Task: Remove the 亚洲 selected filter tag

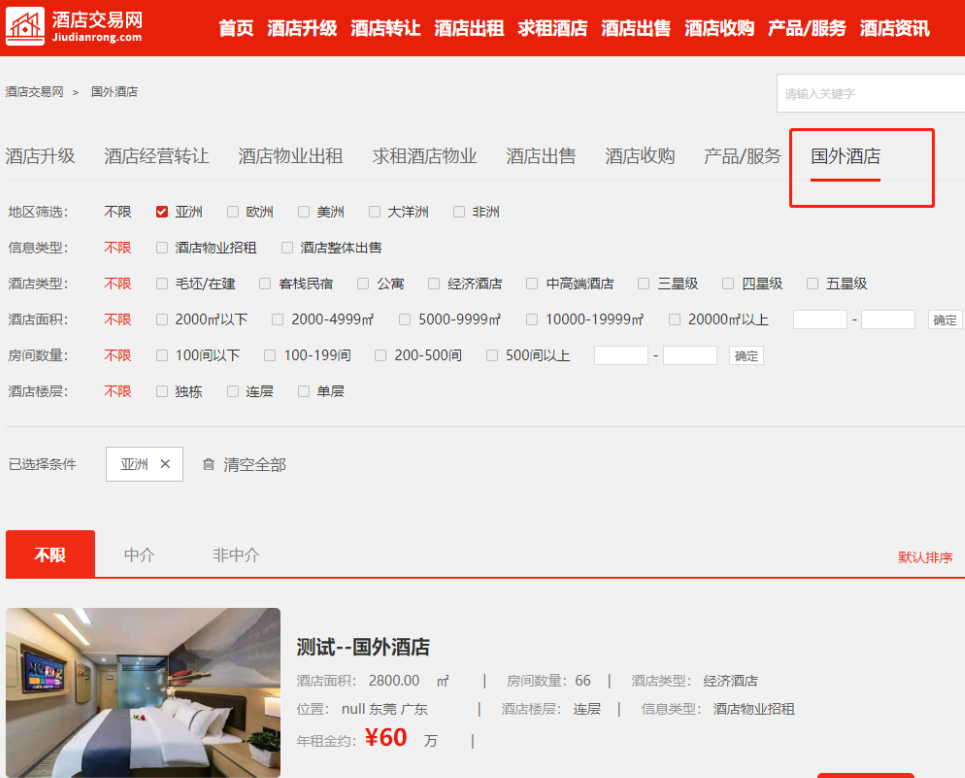Action: click(x=165, y=464)
